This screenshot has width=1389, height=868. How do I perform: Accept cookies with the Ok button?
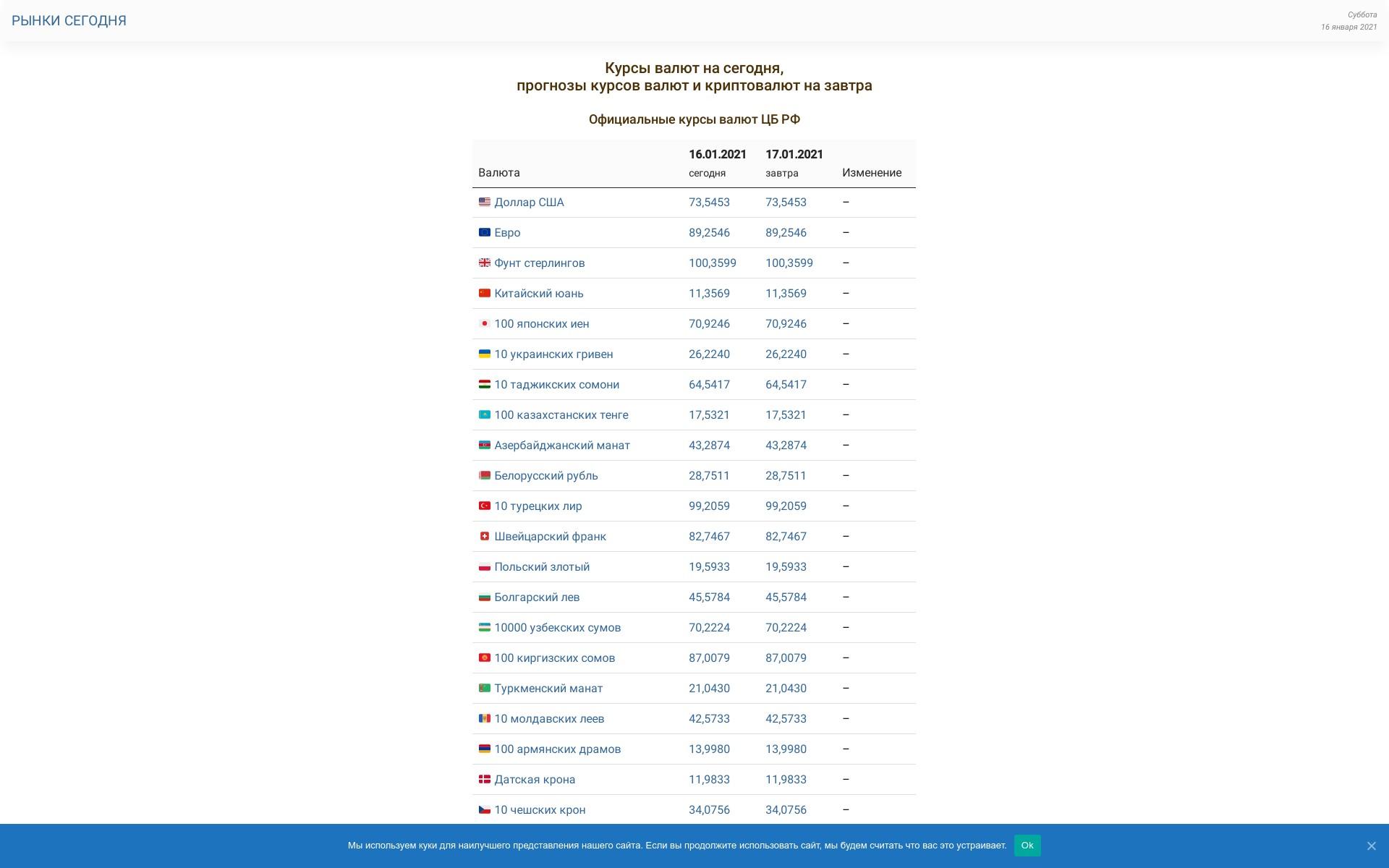tap(1027, 846)
